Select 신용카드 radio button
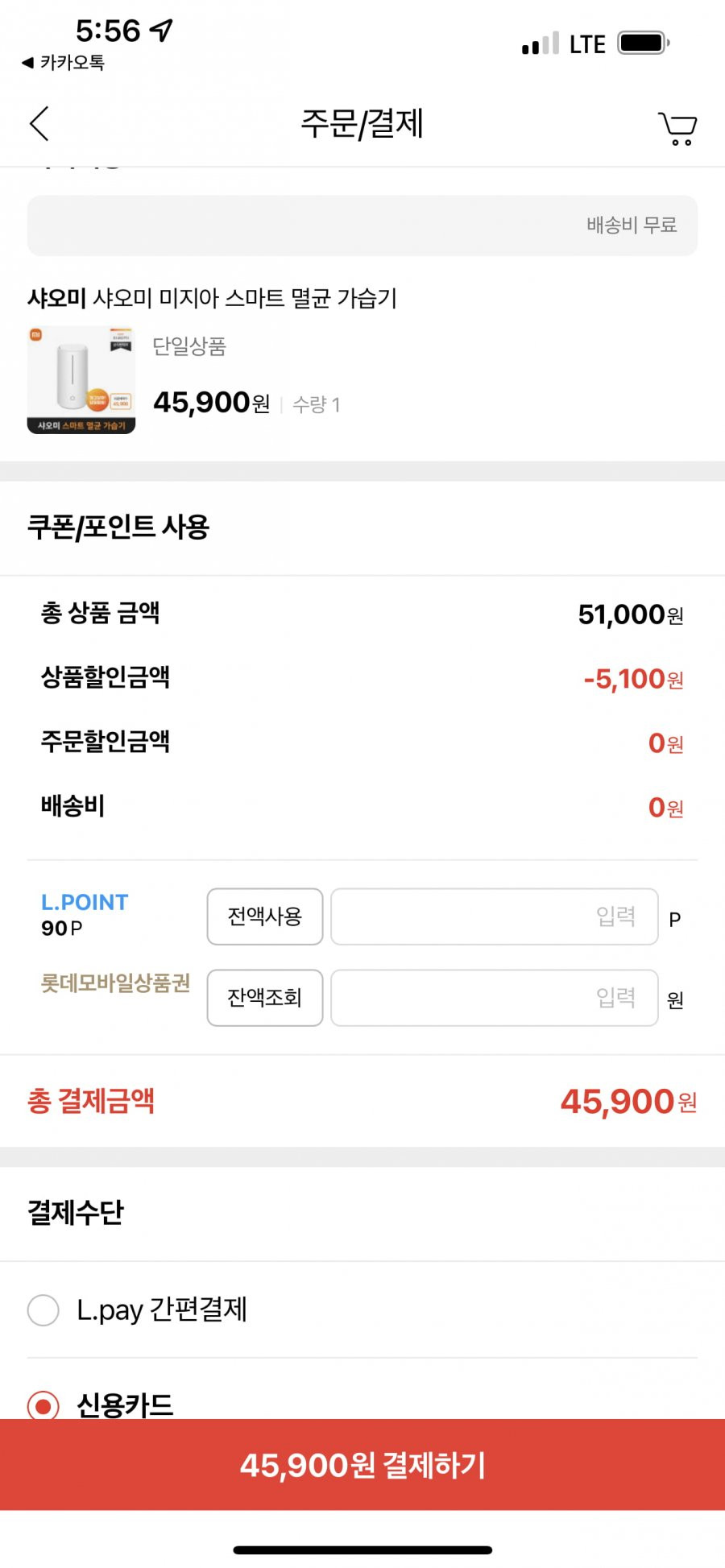Viewport: 725px width, 1568px height. pos(43,1405)
